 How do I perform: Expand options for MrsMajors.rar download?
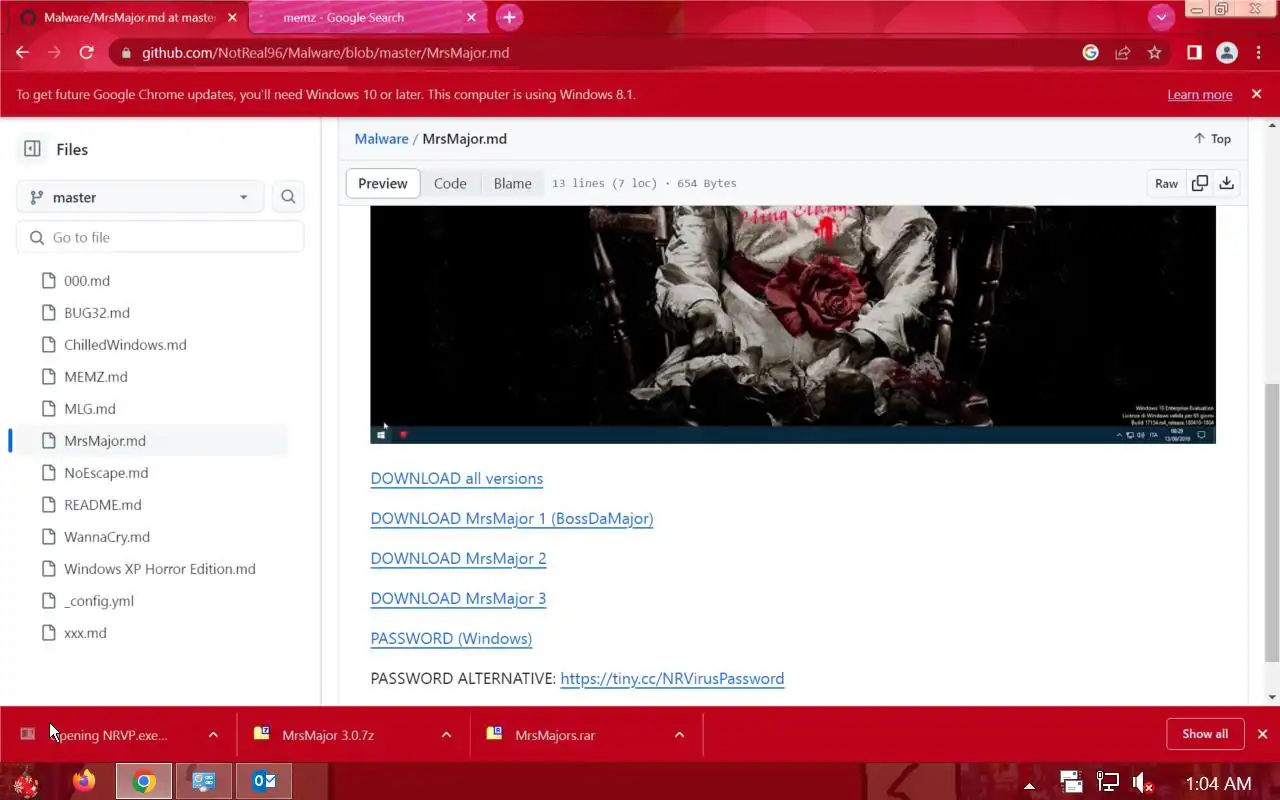click(x=679, y=735)
